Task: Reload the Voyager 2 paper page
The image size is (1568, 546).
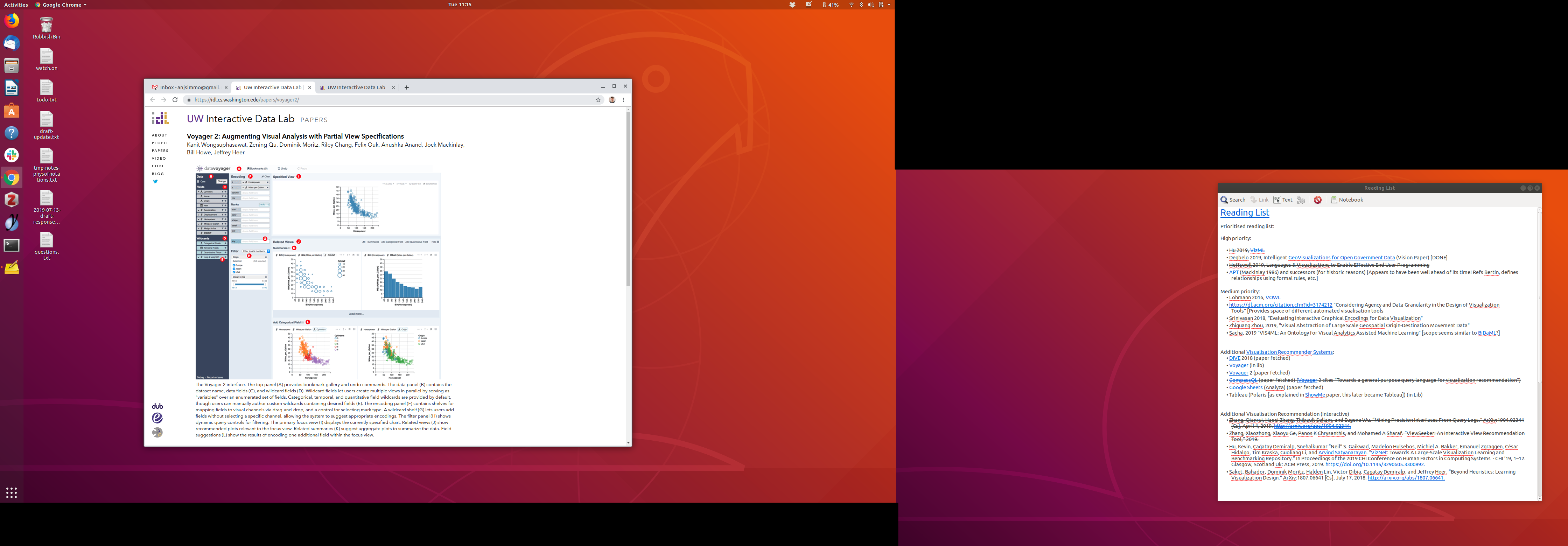Action: point(175,100)
